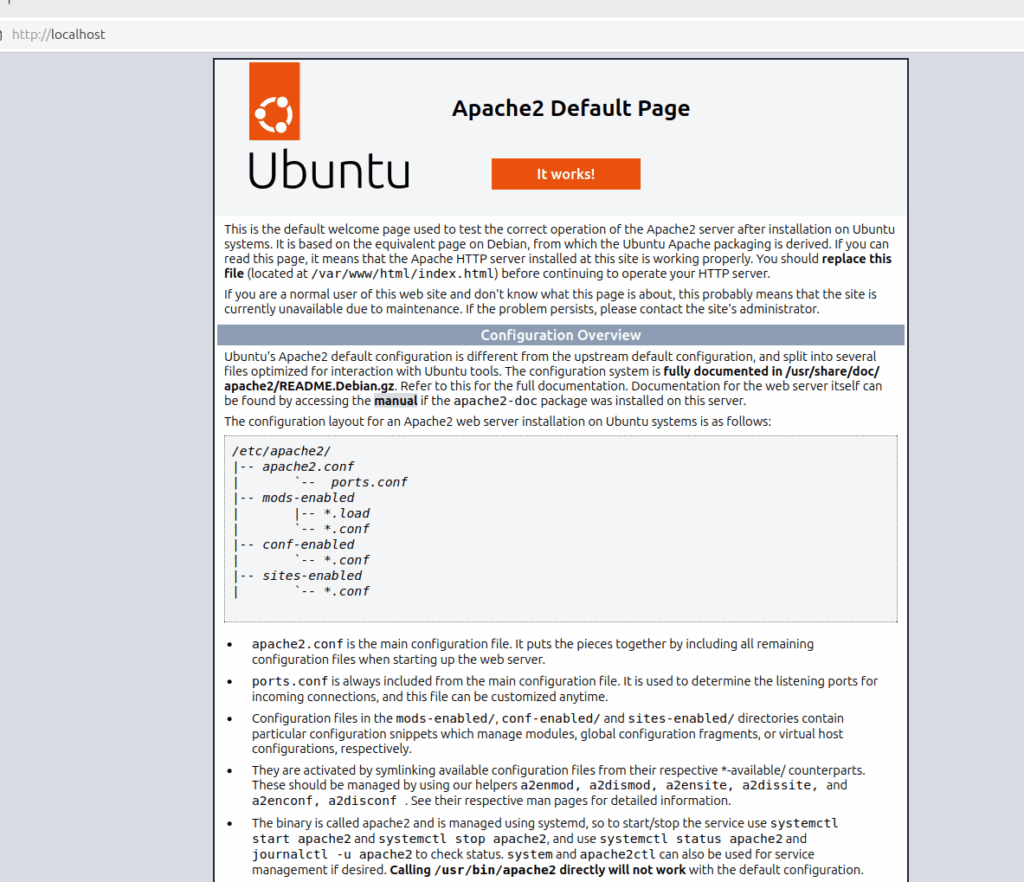Click mods-enabled in the configuration tree
The image size is (1024, 882).
[x=308, y=497]
